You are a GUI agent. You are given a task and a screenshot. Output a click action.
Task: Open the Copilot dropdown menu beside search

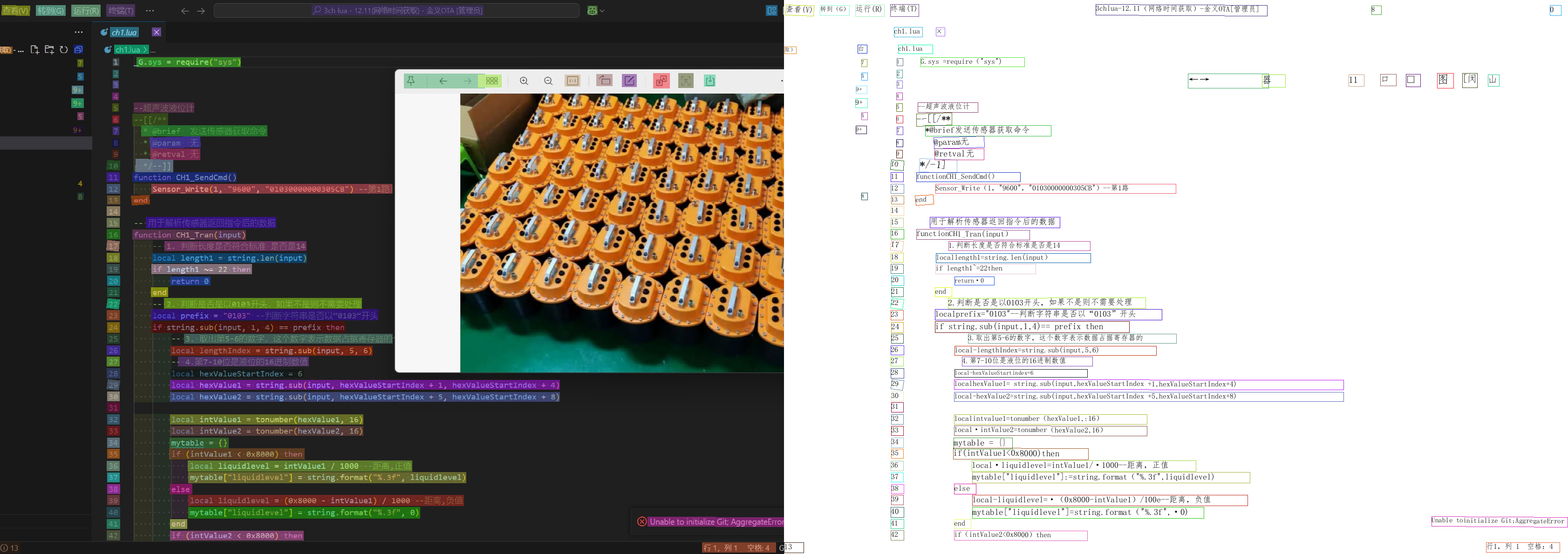coord(602,10)
